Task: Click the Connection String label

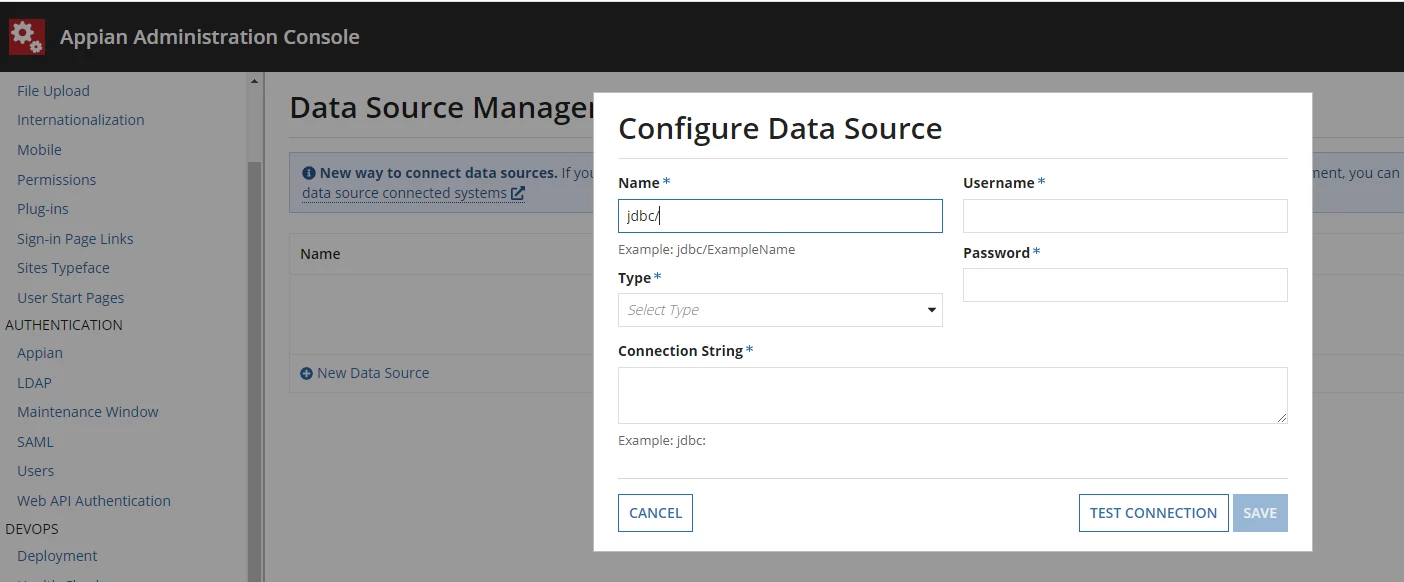Action: point(680,351)
